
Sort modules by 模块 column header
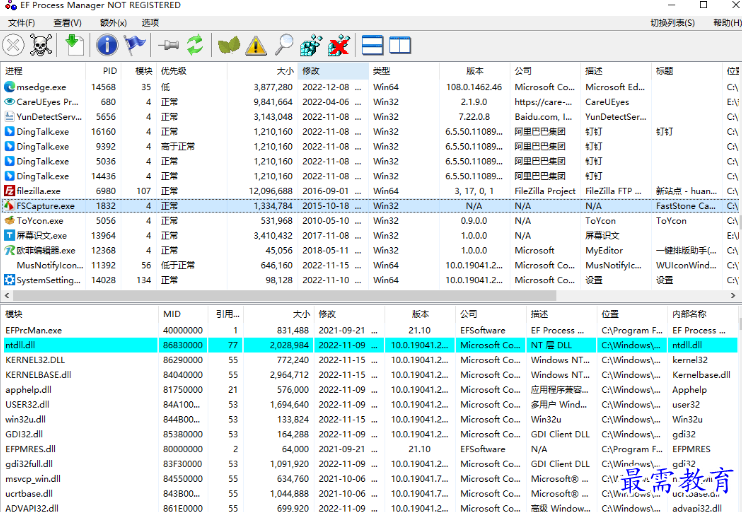(x=80, y=314)
